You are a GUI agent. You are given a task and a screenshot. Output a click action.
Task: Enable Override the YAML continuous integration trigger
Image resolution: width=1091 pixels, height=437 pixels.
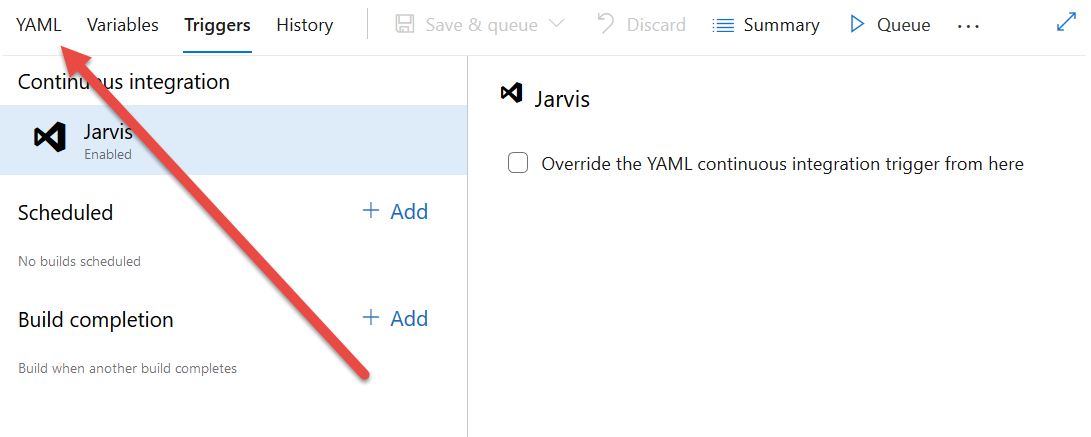(518, 164)
